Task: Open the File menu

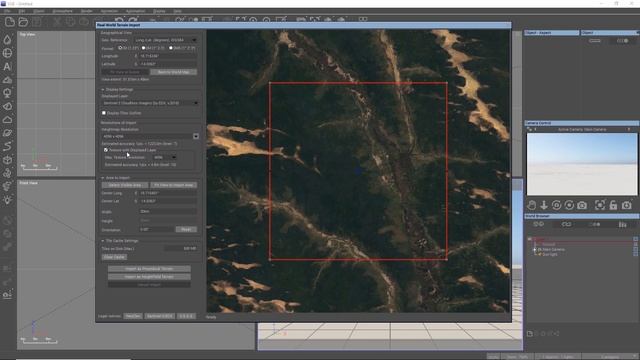Action: [x=7, y=11]
